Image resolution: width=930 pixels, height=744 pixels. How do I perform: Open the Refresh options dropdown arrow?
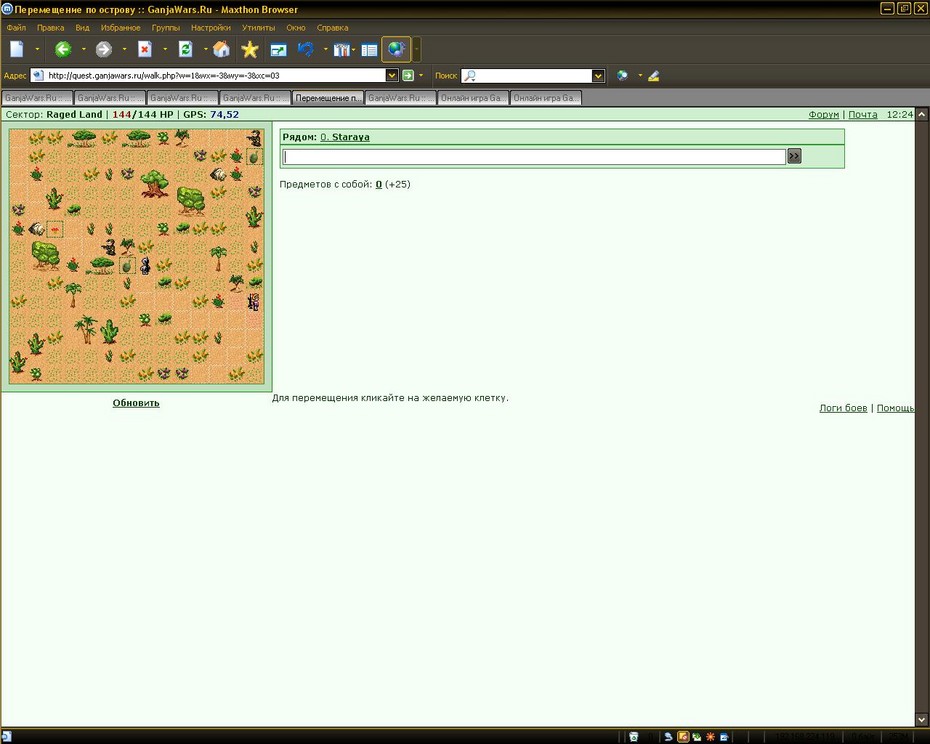point(205,49)
